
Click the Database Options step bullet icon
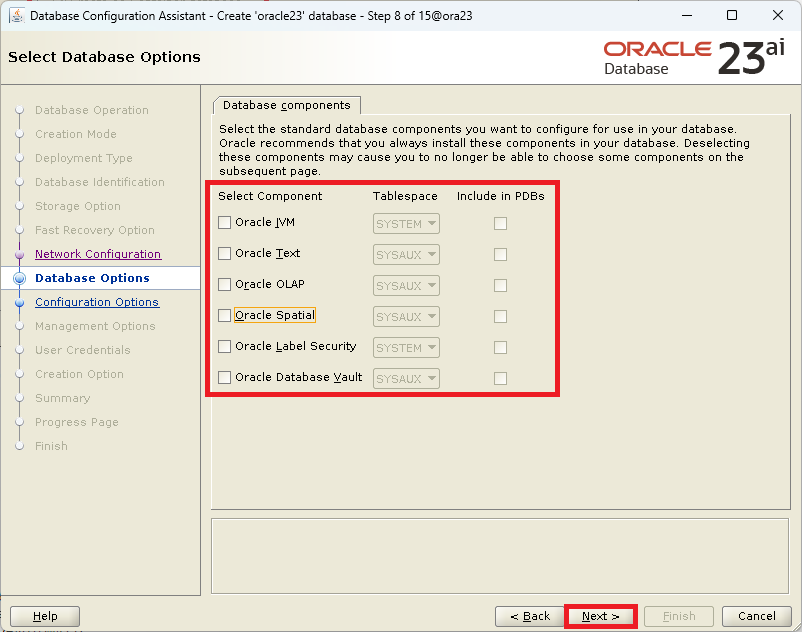[x=19, y=278]
